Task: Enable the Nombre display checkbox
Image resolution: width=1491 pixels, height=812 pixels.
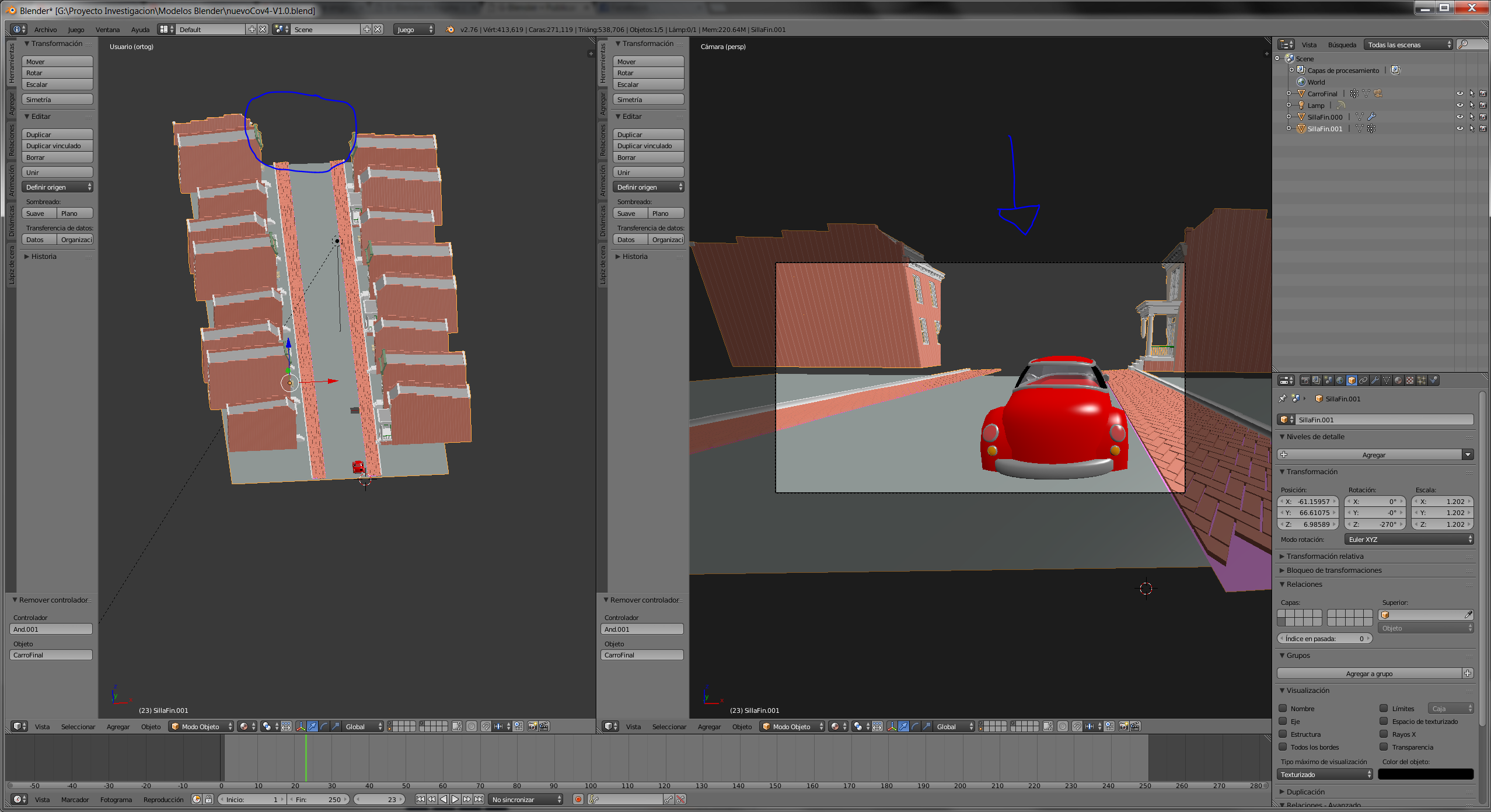Action: [1283, 708]
